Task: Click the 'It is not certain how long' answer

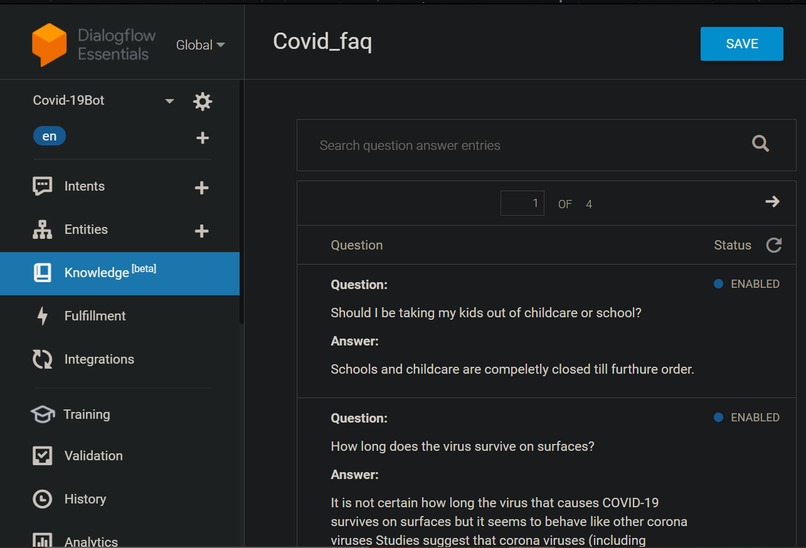Action: point(509,521)
